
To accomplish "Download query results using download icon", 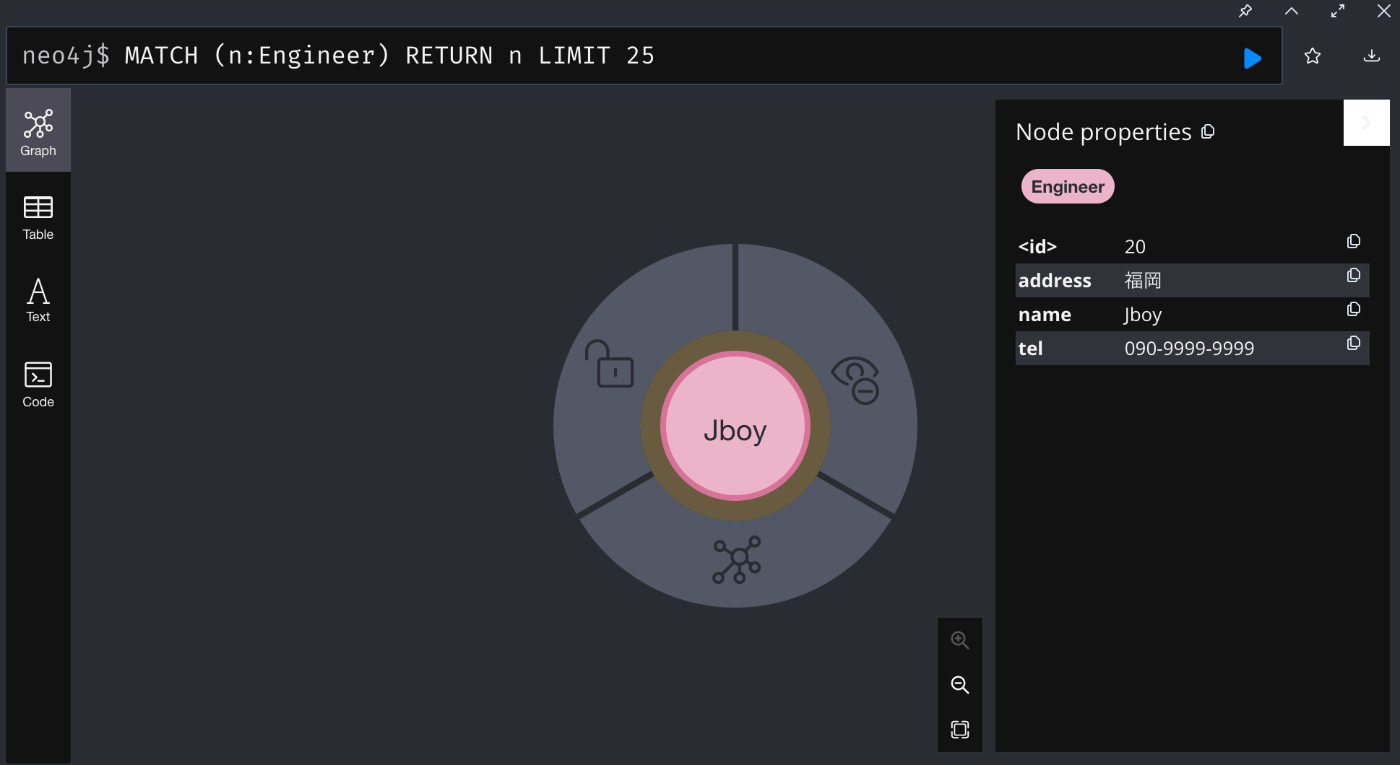I will click(1372, 57).
